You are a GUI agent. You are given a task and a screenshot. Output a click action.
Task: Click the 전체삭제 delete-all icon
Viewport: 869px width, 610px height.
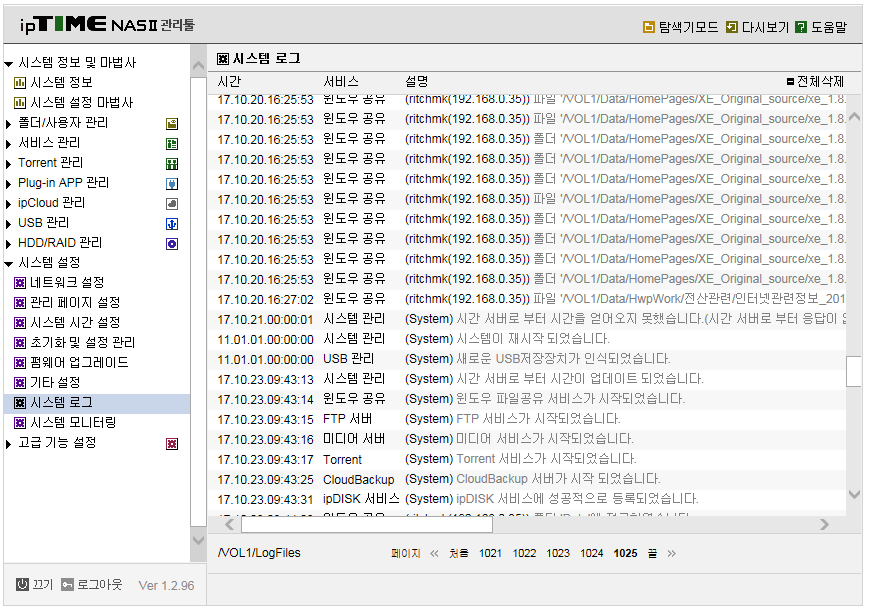[x=790, y=82]
